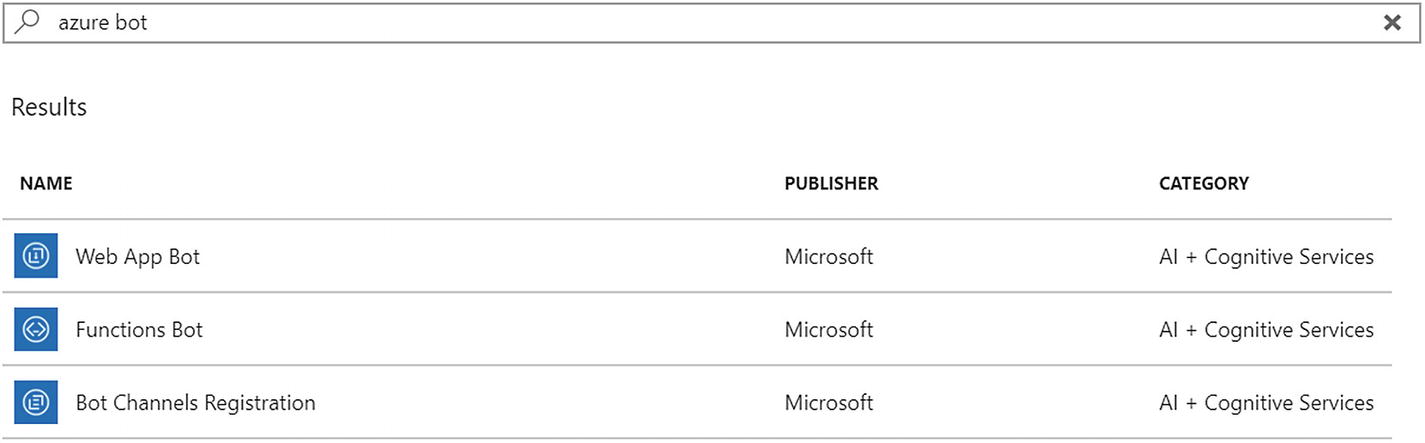Screen dimensions: 1425x443
Task: Click the Web App Bot icon
Action: coord(36,257)
